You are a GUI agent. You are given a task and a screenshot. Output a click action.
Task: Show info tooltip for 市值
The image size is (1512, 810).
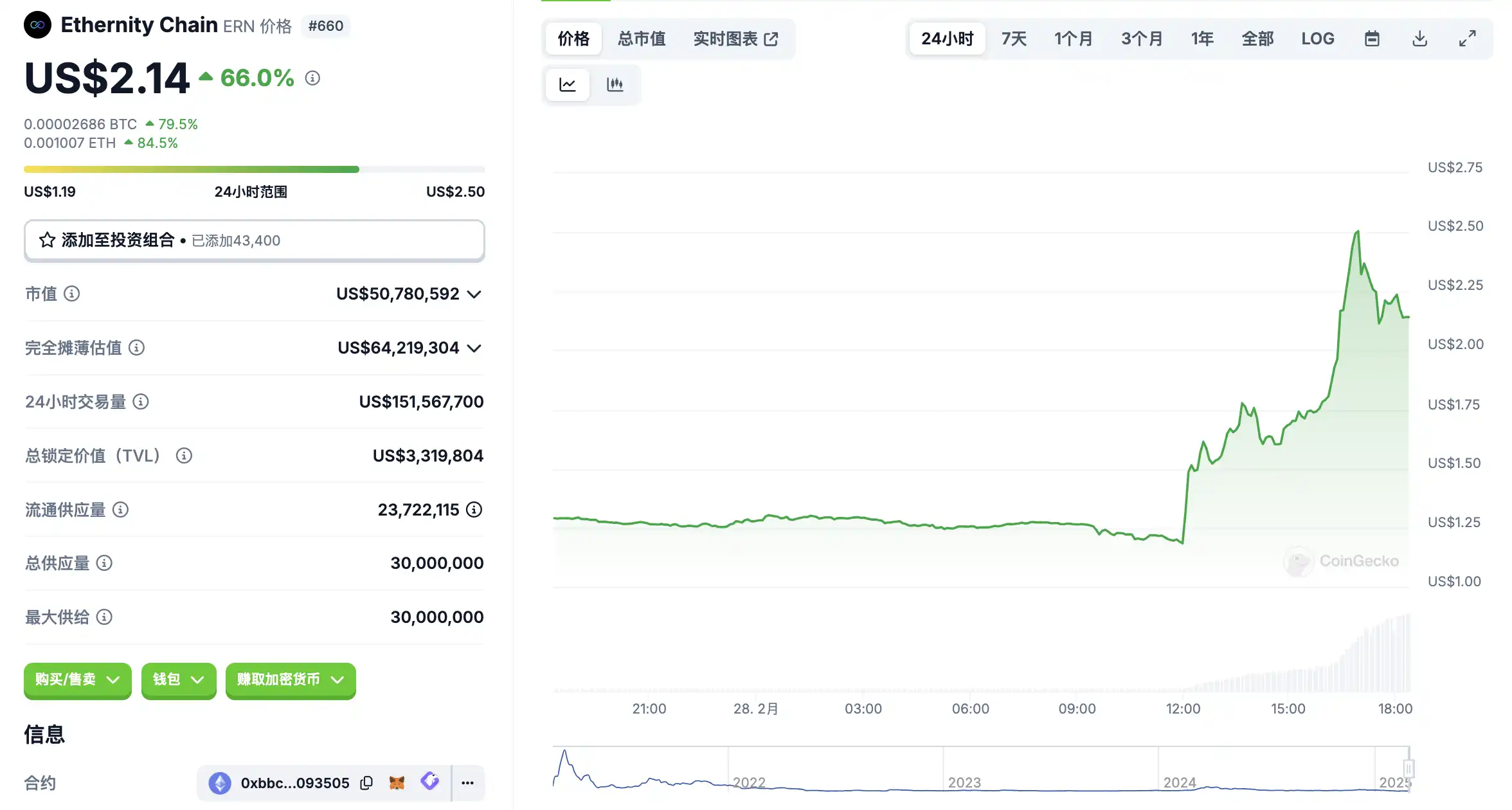(72, 294)
